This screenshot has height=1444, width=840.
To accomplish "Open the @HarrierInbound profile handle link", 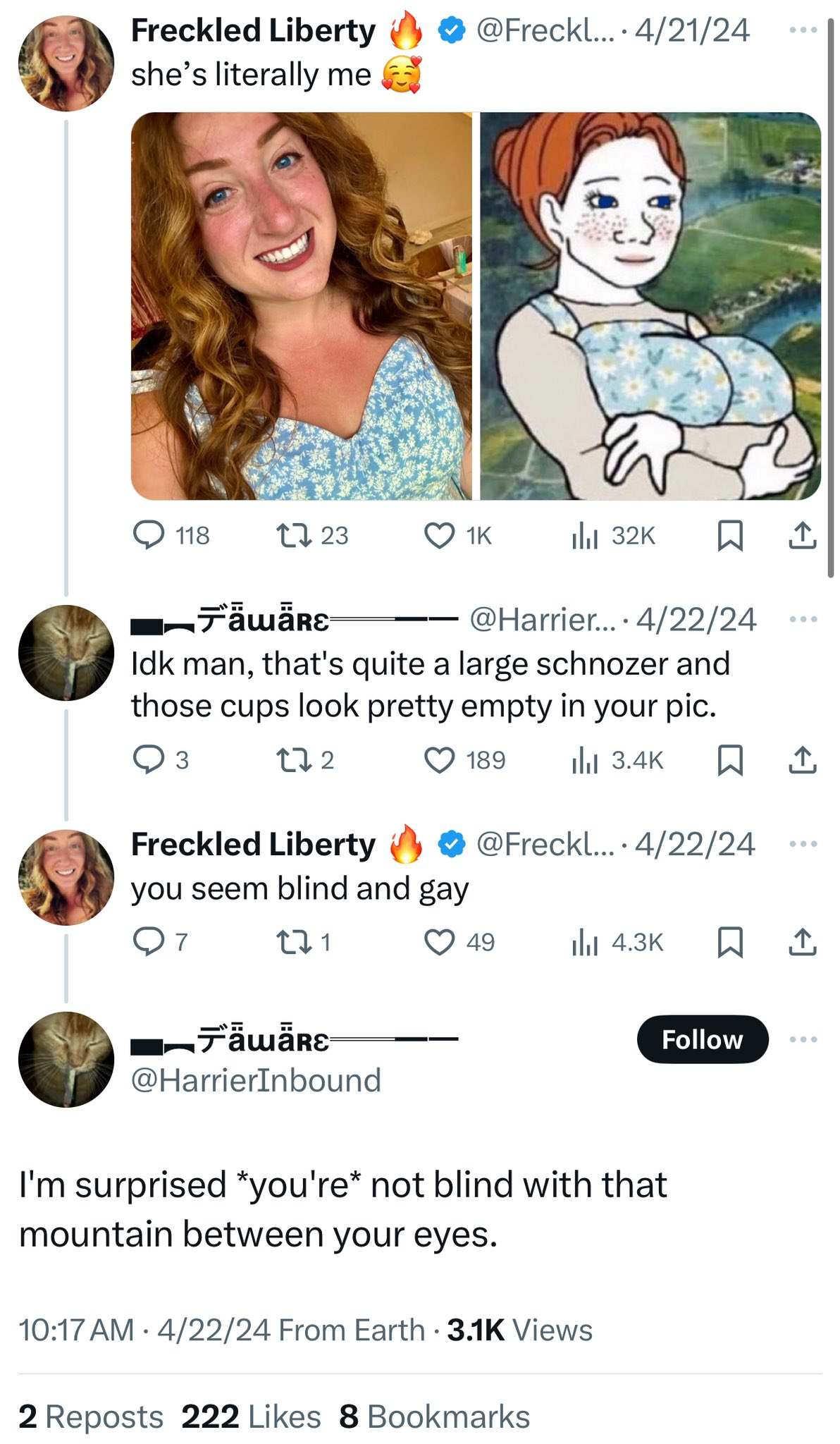I will [256, 1080].
